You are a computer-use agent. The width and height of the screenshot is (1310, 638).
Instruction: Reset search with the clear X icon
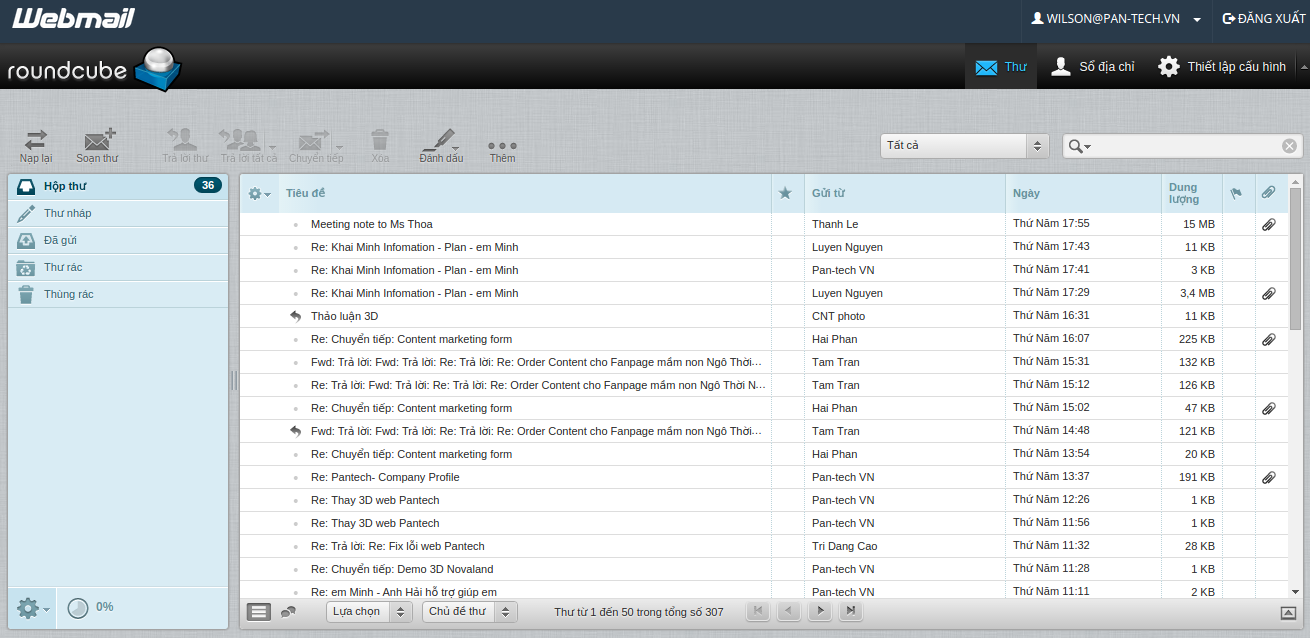[1289, 146]
